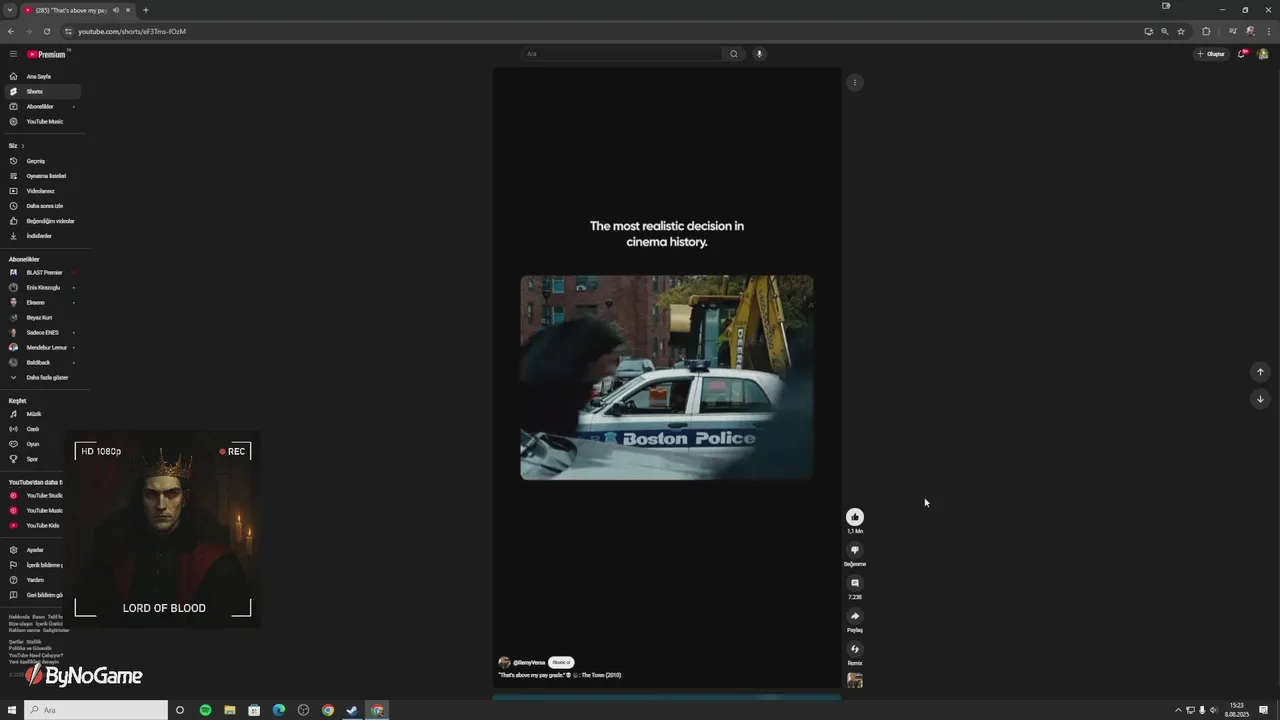Open BLAST Premier channel subscription
The height and width of the screenshot is (720, 1280).
pyautogui.click(x=44, y=272)
